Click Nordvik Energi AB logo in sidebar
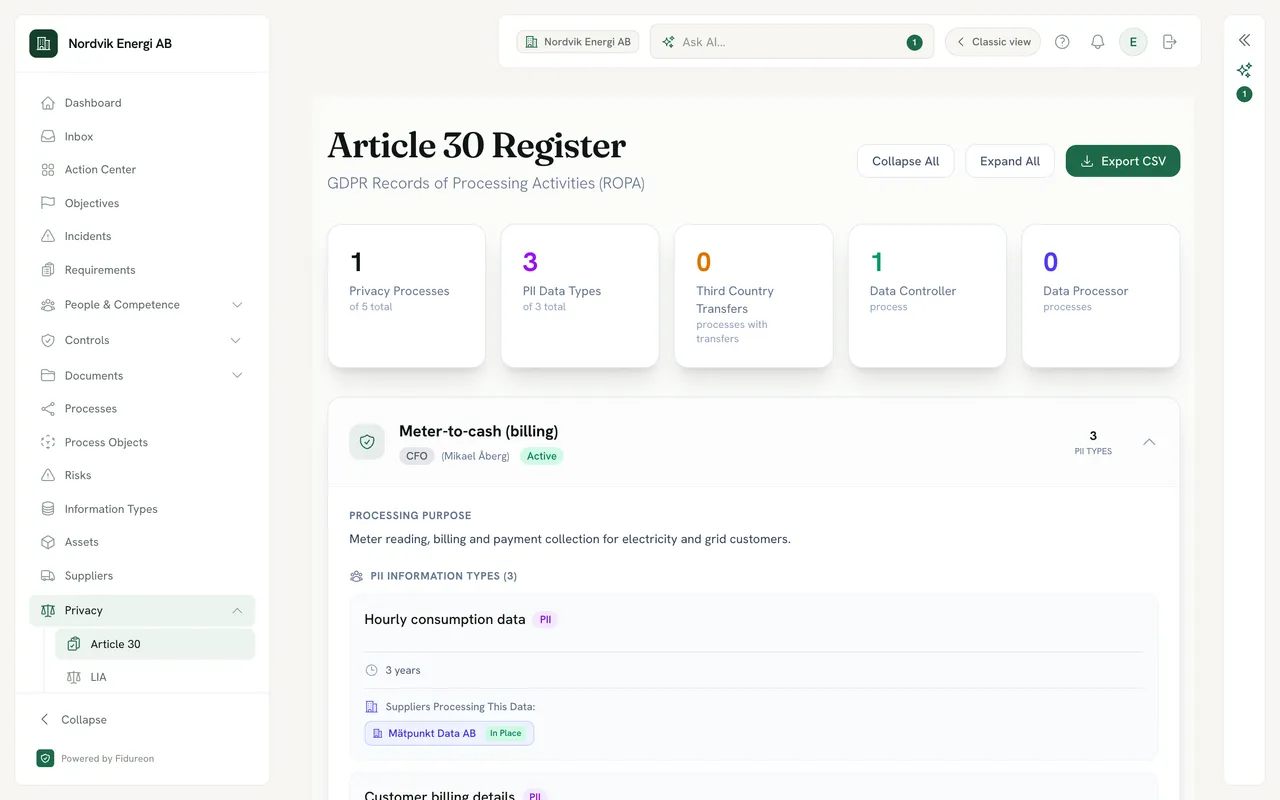 coord(43,44)
